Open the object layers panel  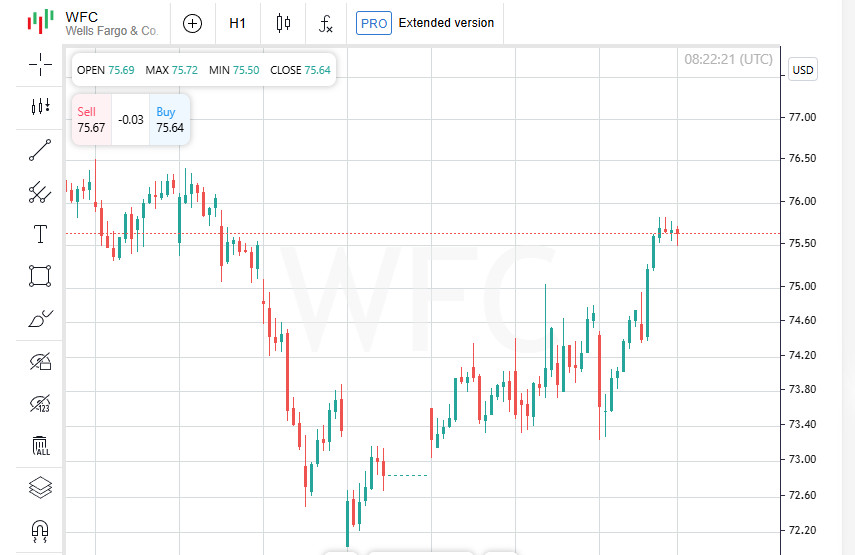[x=40, y=488]
